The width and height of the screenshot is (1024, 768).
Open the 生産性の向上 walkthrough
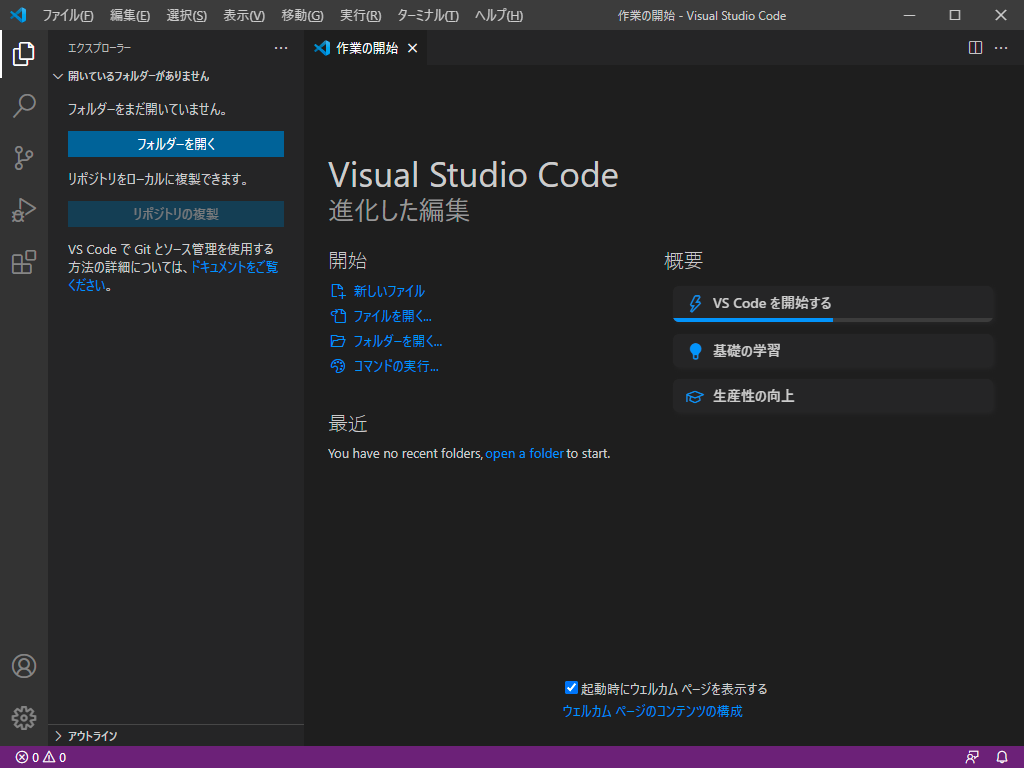[x=833, y=396]
